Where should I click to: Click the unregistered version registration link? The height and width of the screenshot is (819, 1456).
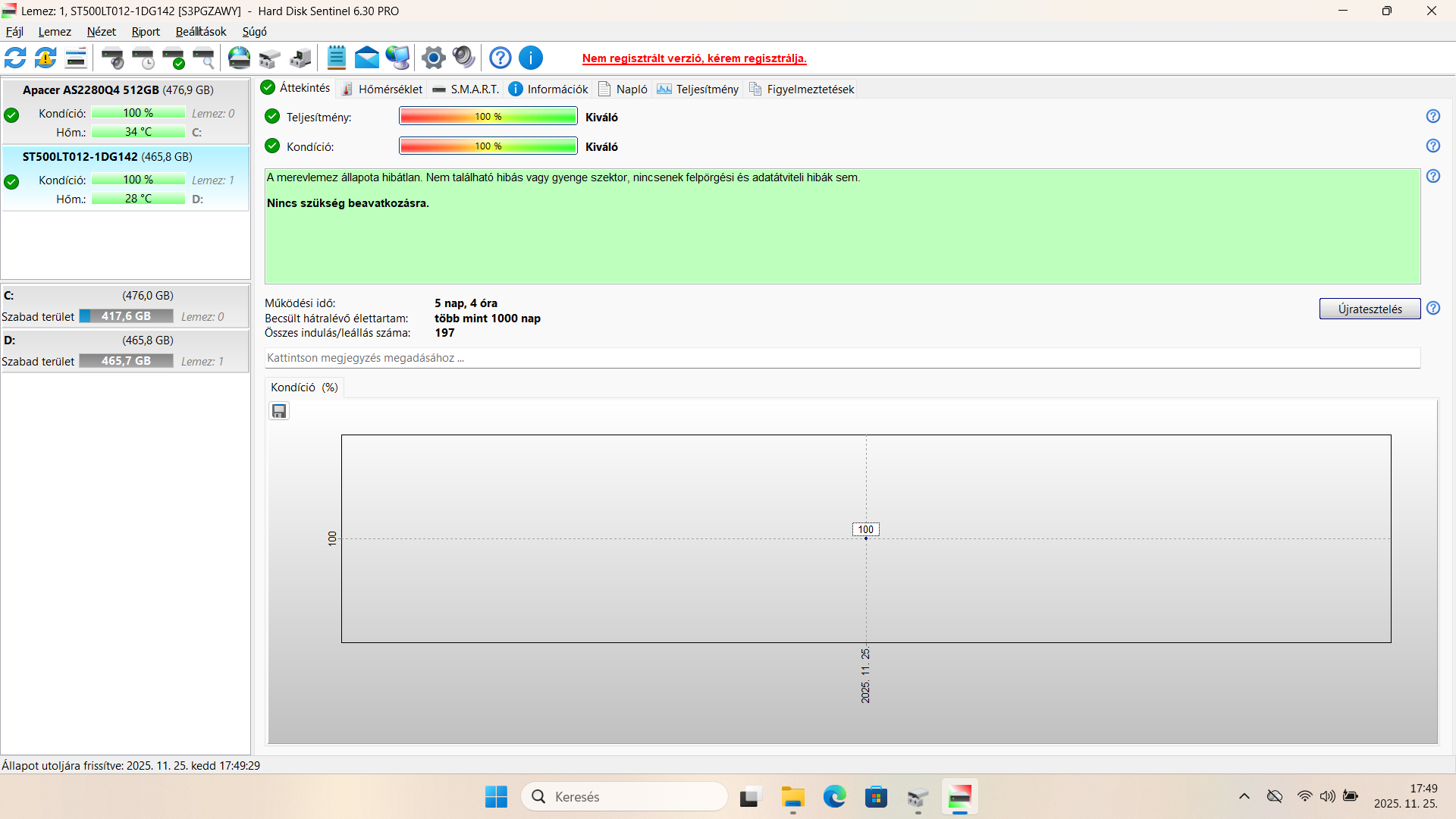click(x=694, y=58)
